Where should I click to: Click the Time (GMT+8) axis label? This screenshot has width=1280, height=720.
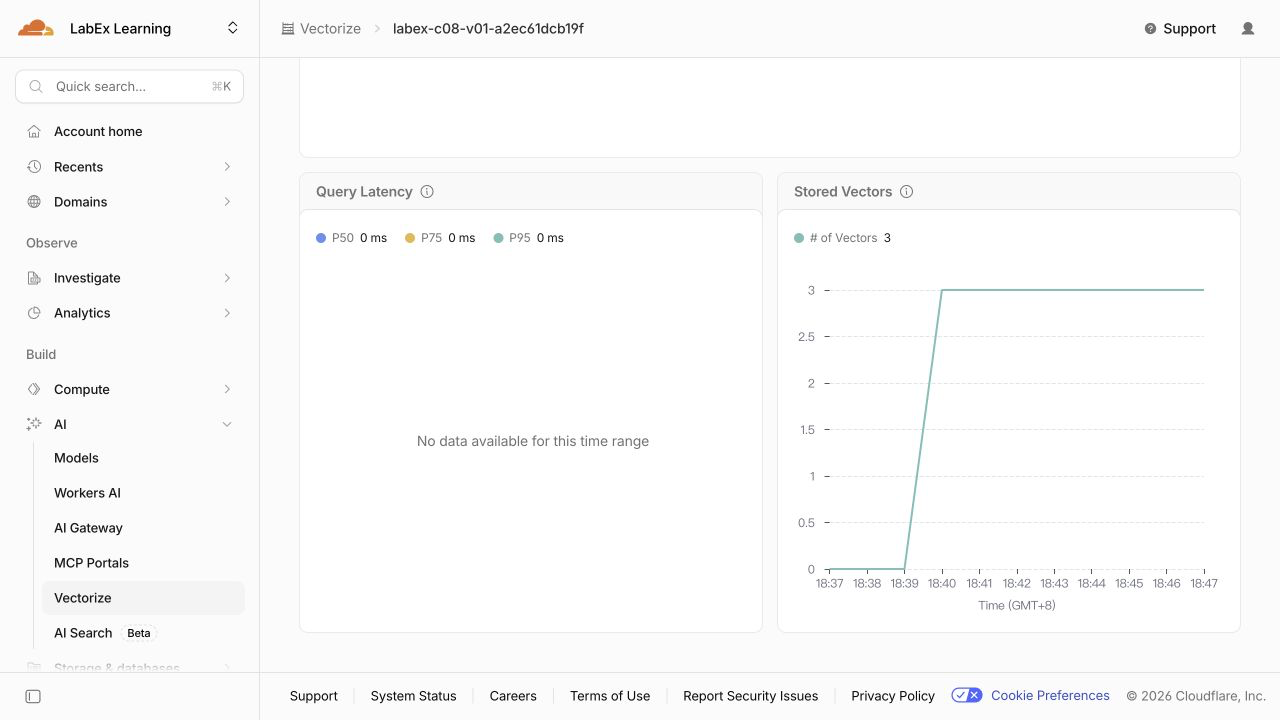1016,605
